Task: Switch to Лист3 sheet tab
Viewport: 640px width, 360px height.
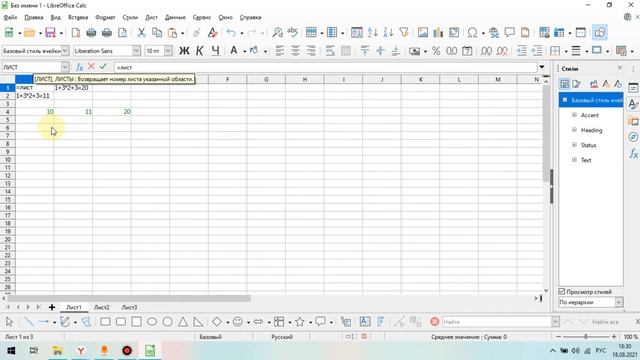Action: pos(129,307)
